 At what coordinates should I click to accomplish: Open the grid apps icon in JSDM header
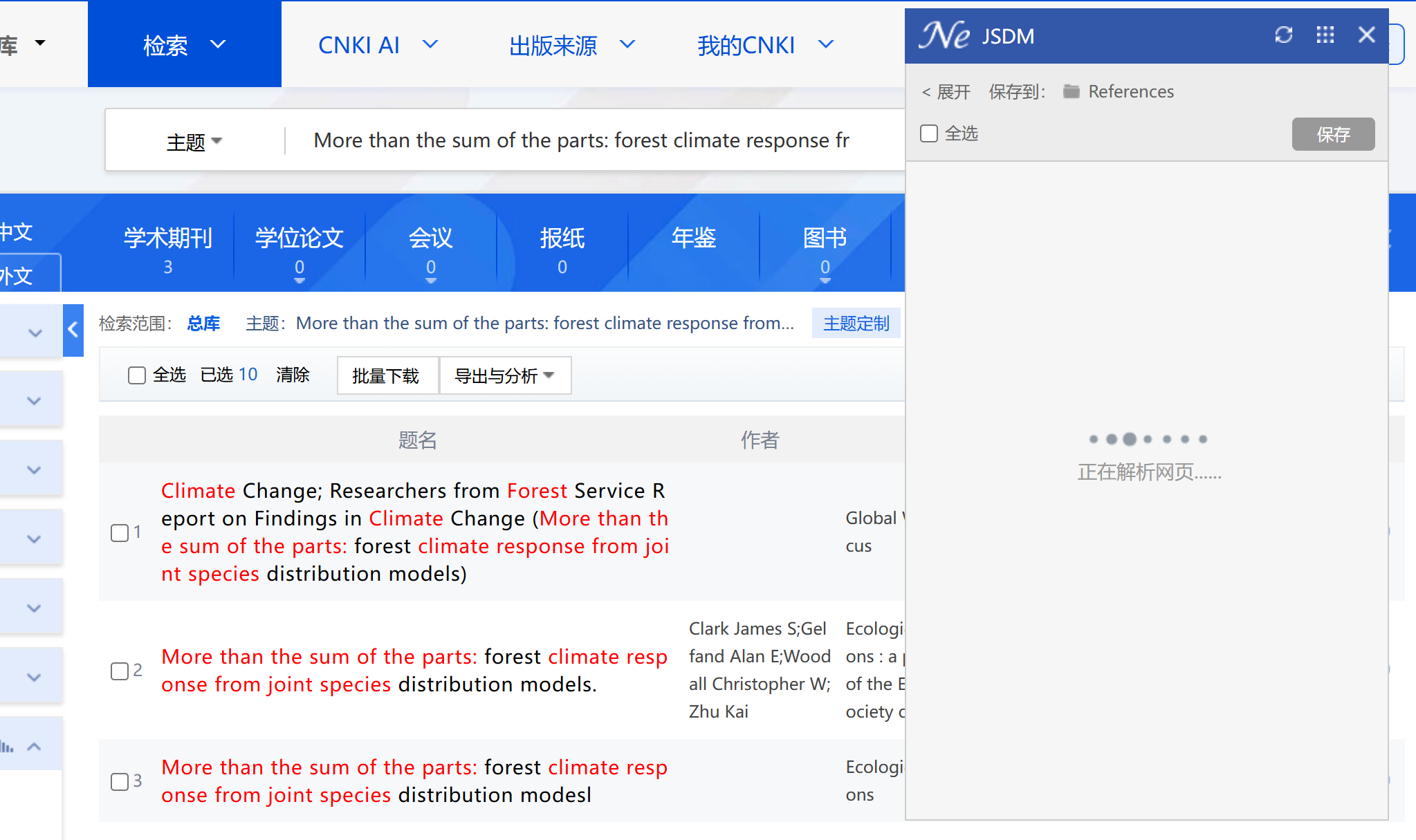click(x=1325, y=35)
